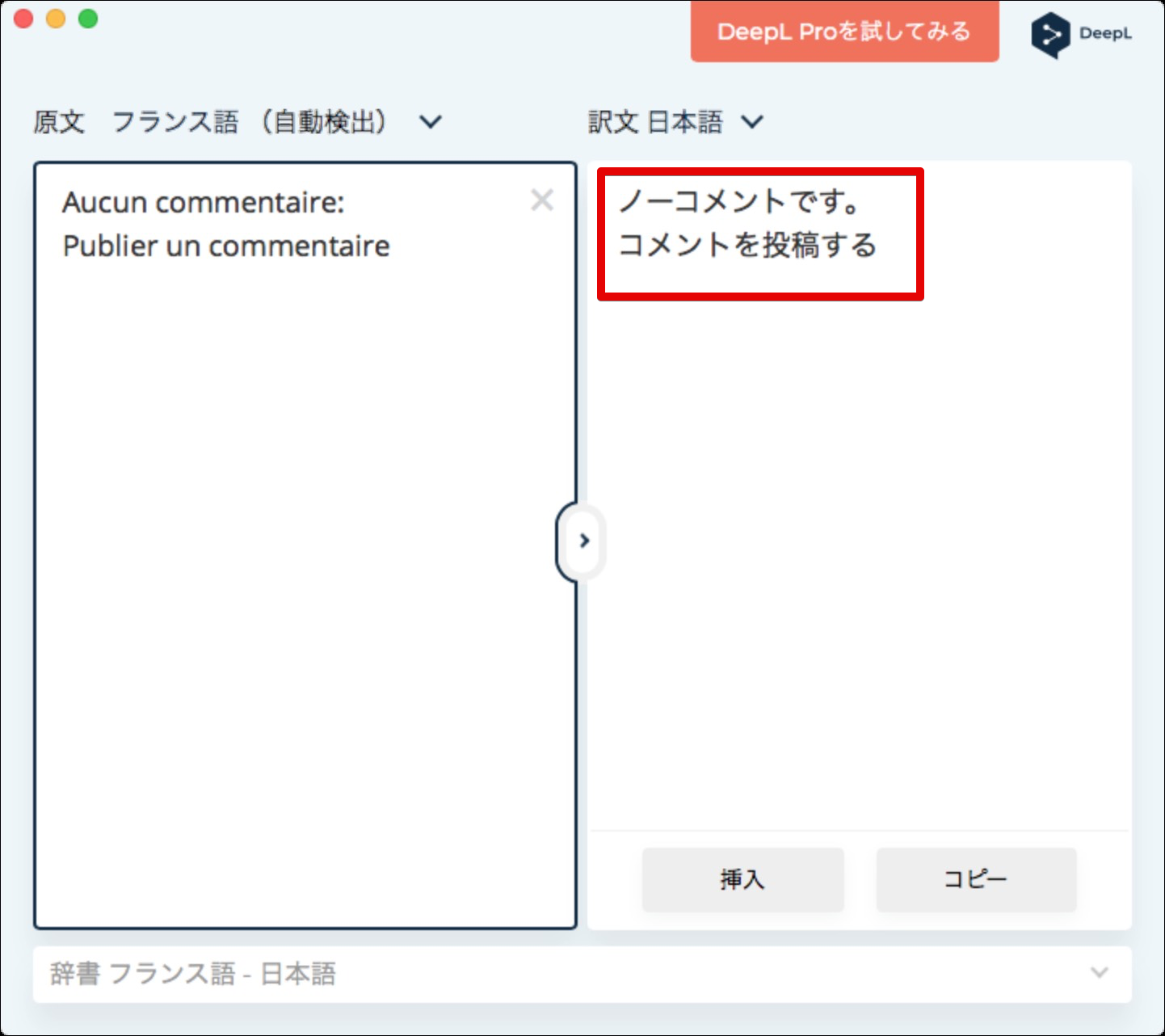The width and height of the screenshot is (1165, 1036).
Task: Open the target language dropdown chevron
Action: coord(752,122)
